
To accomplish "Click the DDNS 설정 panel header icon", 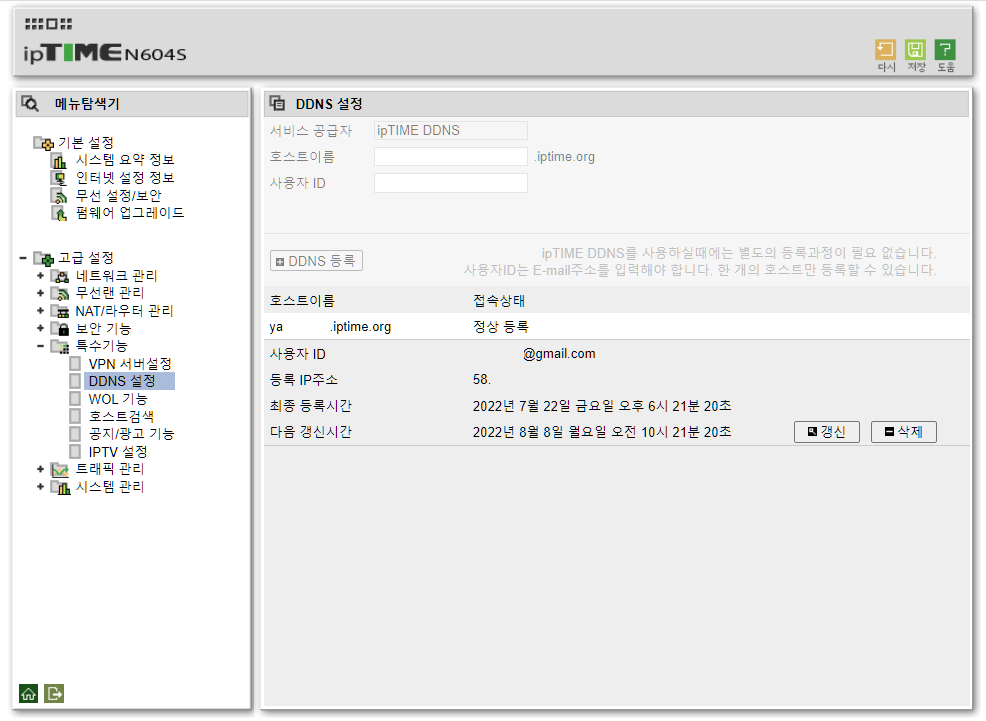I will click(x=277, y=103).
